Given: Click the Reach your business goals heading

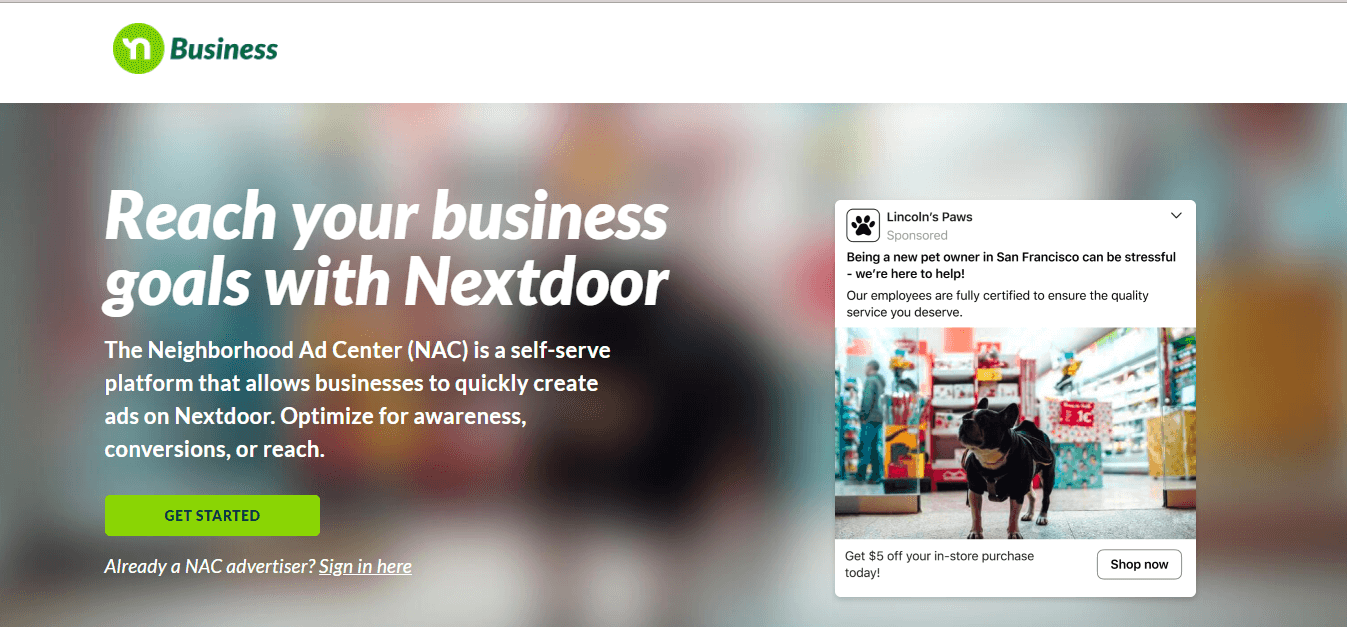Looking at the screenshot, I should pyautogui.click(x=386, y=247).
